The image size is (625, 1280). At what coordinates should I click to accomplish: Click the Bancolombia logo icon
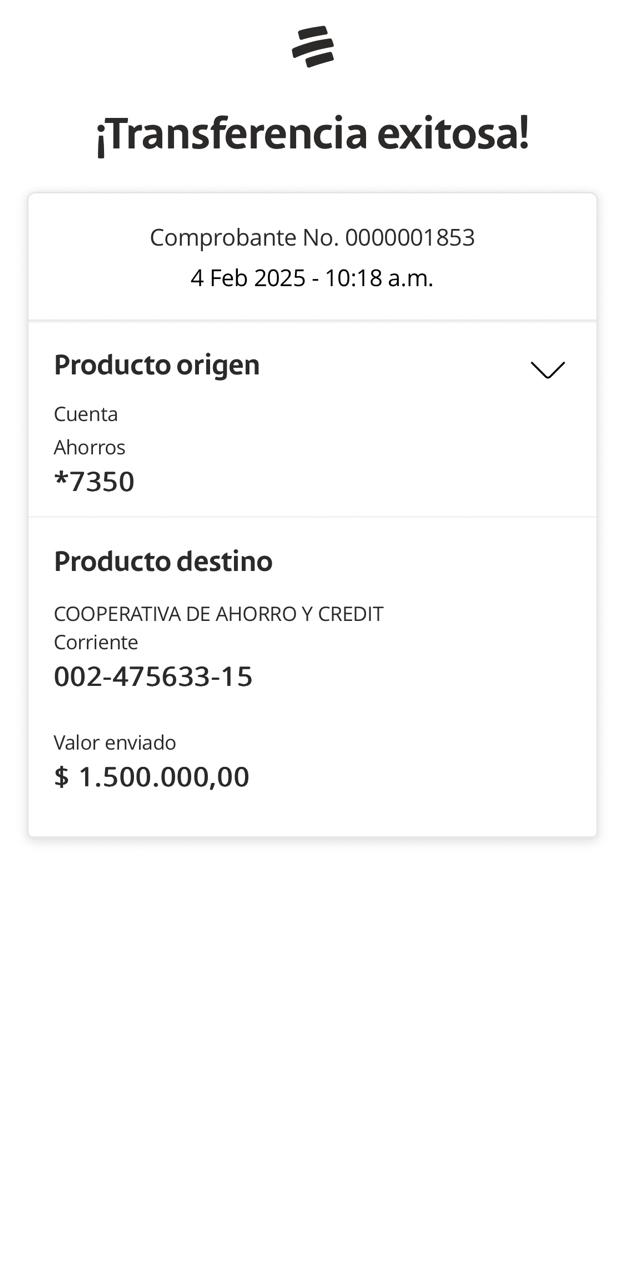[313, 47]
